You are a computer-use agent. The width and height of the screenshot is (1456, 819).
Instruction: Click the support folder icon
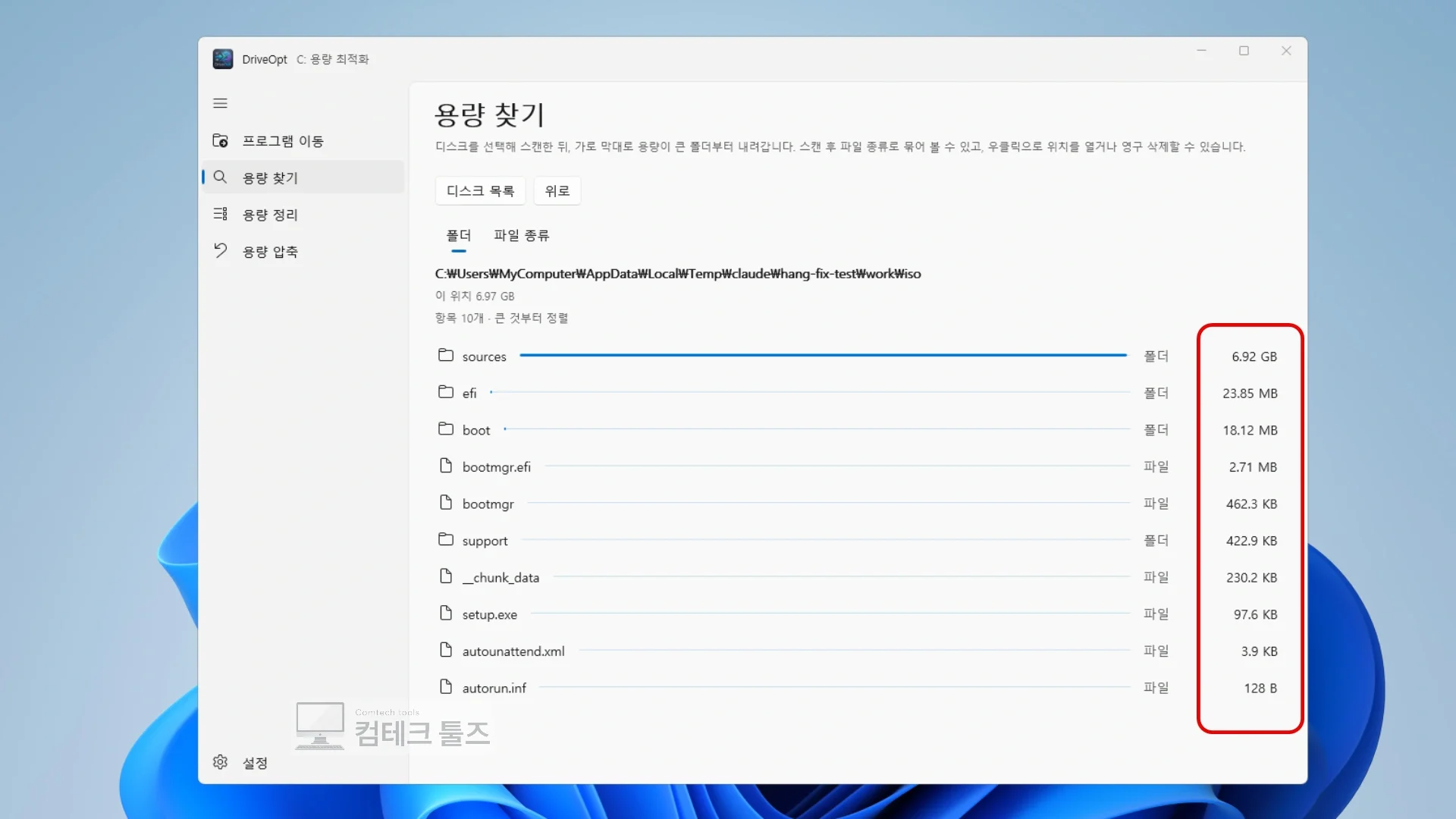click(446, 539)
